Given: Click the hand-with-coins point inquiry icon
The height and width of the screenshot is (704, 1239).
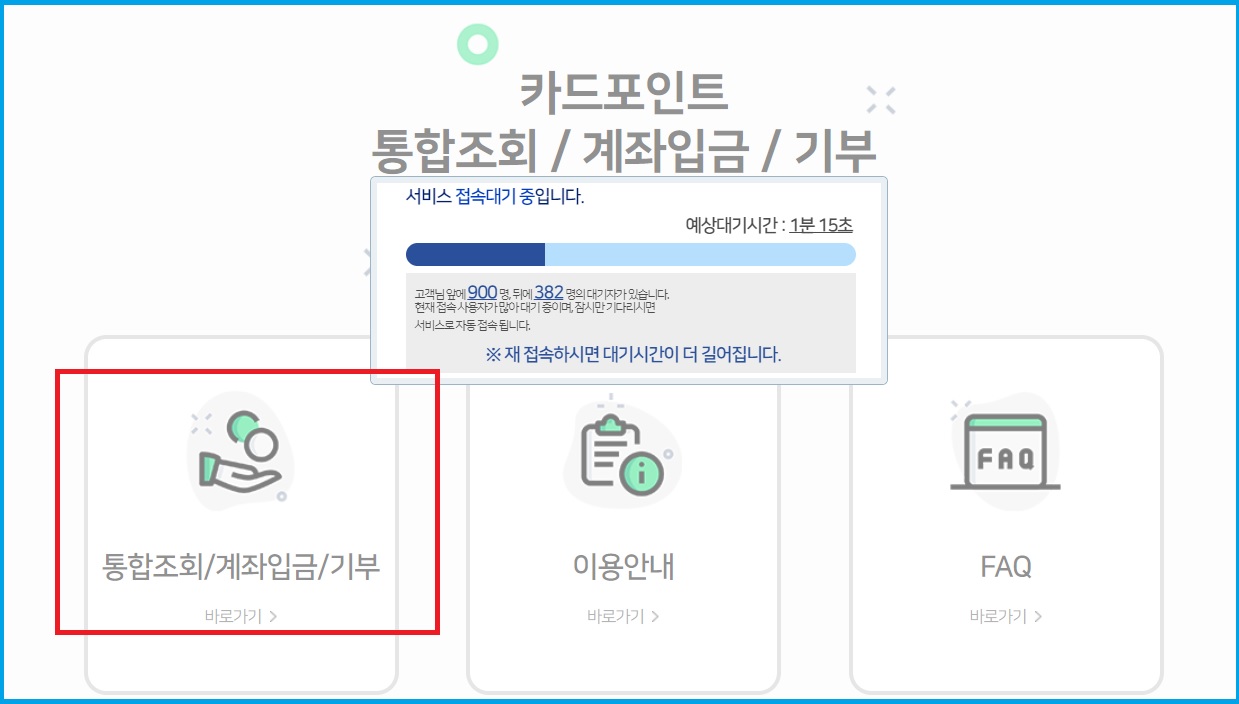Looking at the screenshot, I should 240,455.
